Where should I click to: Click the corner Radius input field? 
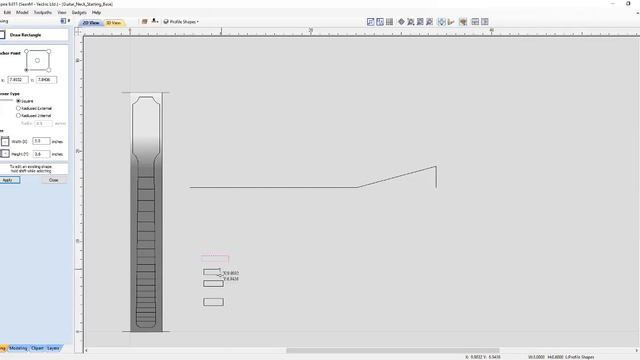coord(43,123)
